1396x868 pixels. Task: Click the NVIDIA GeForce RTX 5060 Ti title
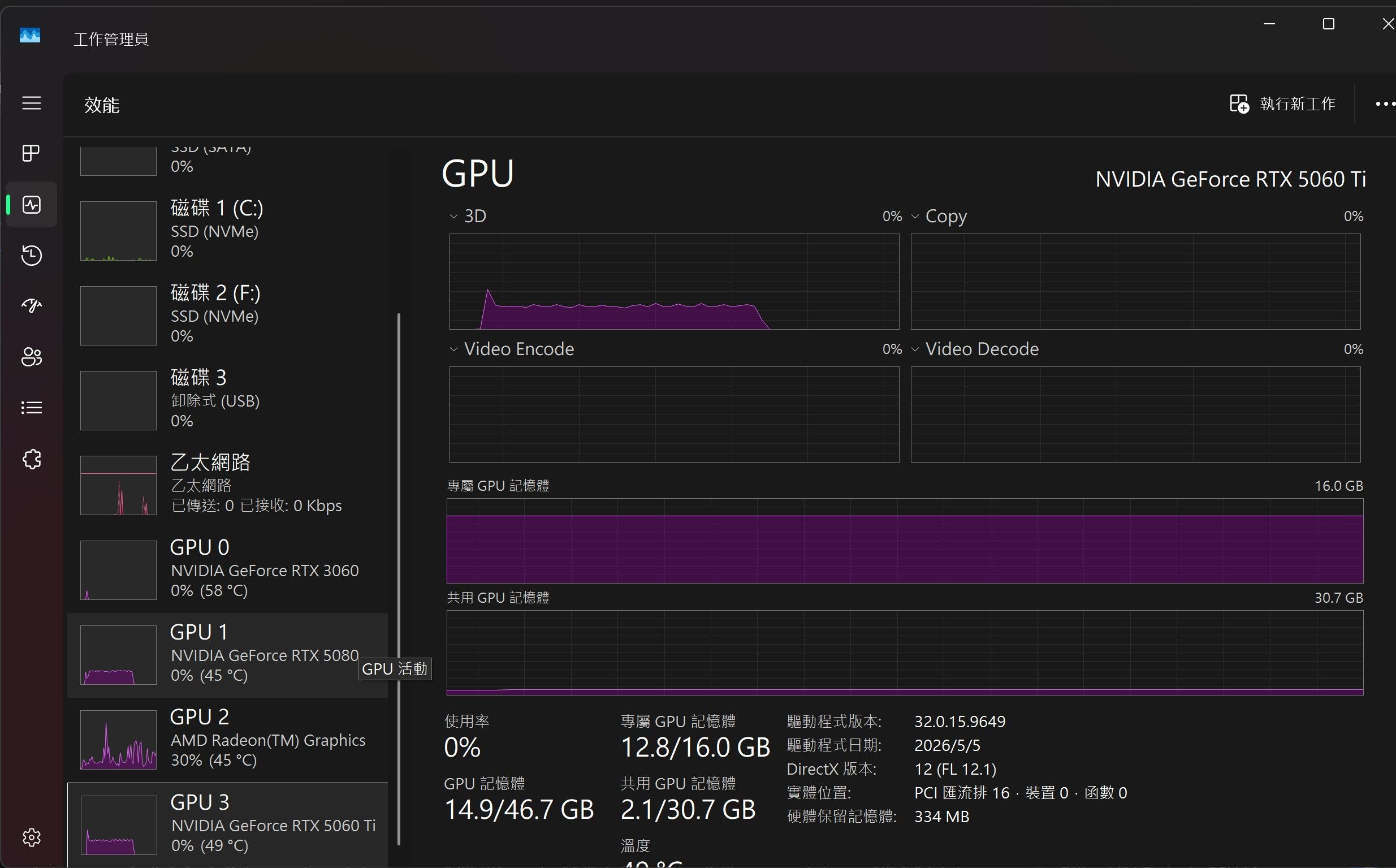click(1230, 180)
